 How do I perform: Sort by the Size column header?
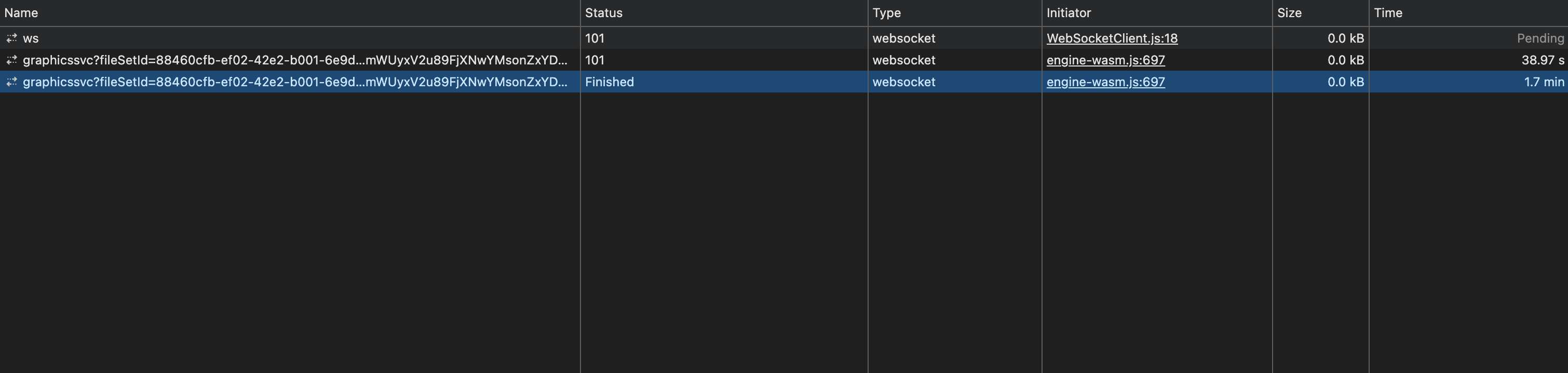tap(1289, 13)
